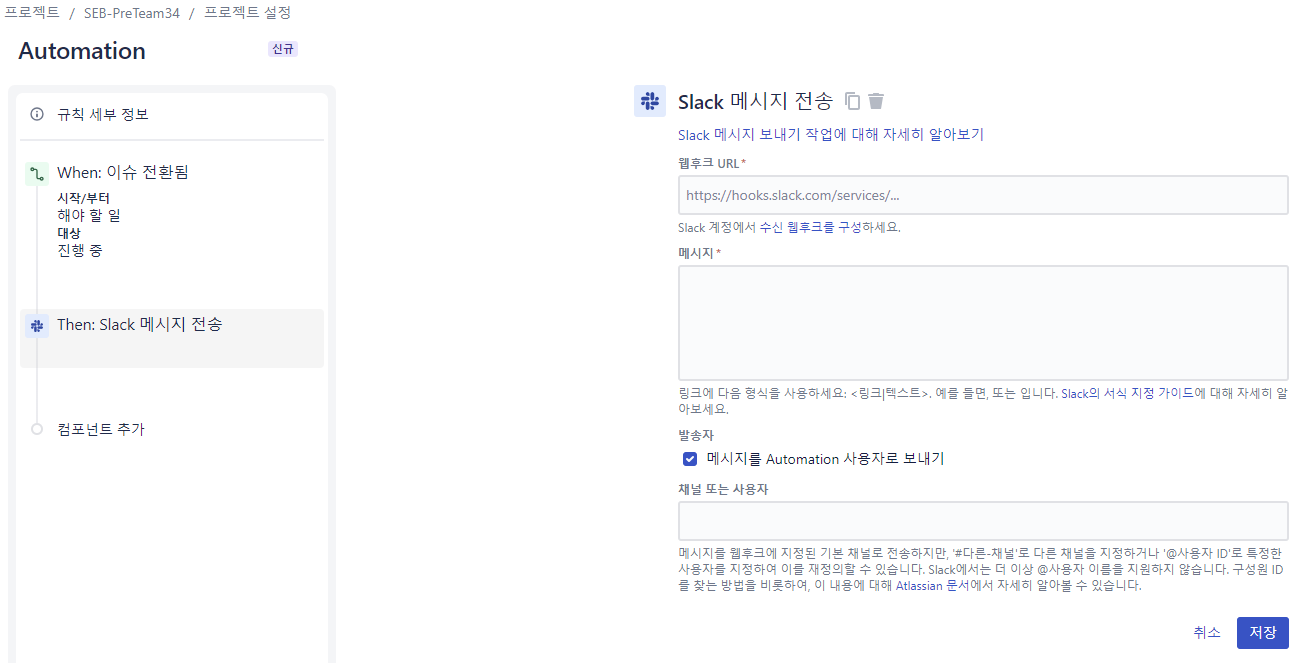Open the Atlassian 문서 link
1301x663 pixels.
pos(932,586)
